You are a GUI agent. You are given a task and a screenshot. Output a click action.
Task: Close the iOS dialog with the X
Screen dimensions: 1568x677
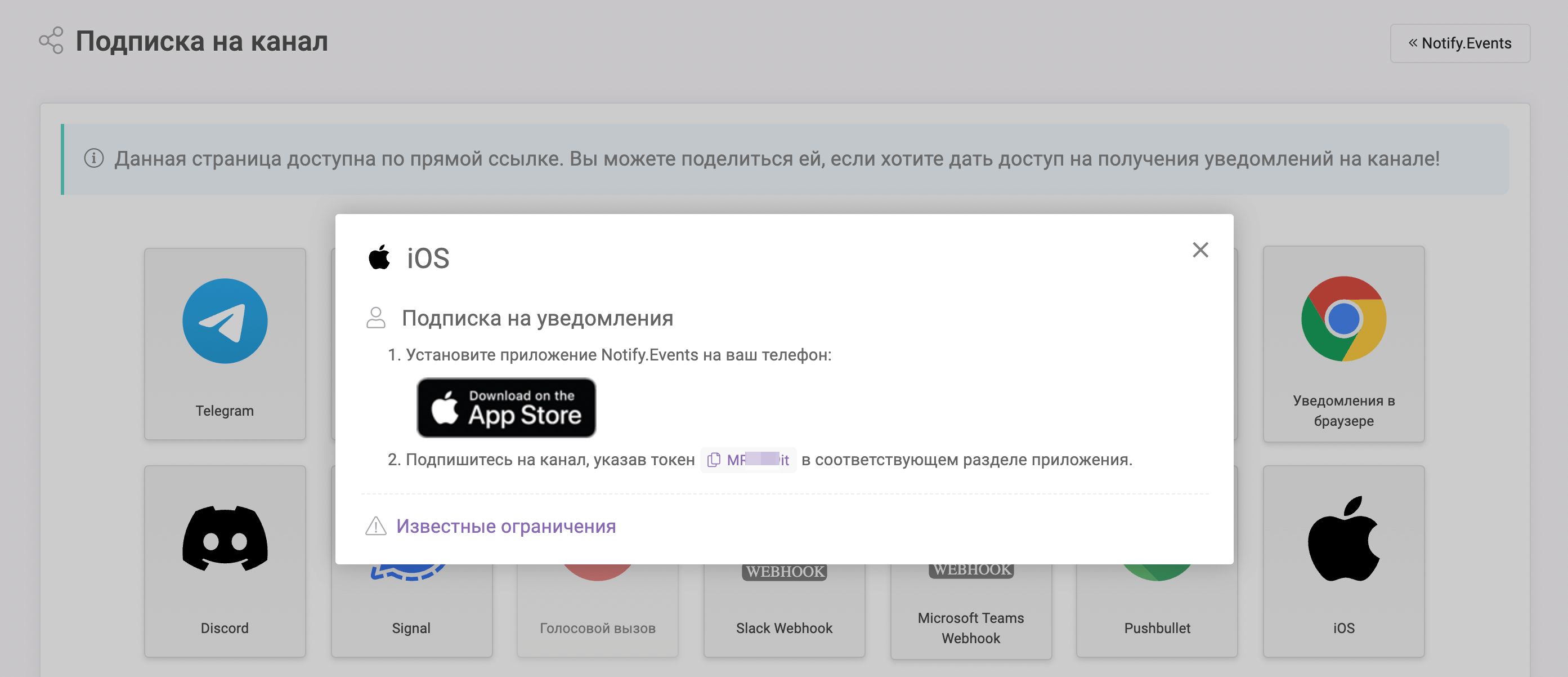1200,250
